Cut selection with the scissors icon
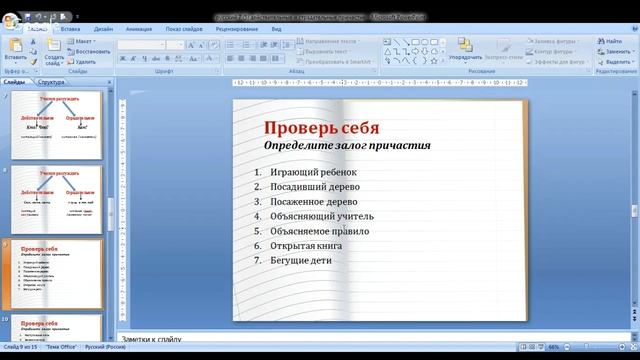The image size is (640, 360). tap(33, 42)
